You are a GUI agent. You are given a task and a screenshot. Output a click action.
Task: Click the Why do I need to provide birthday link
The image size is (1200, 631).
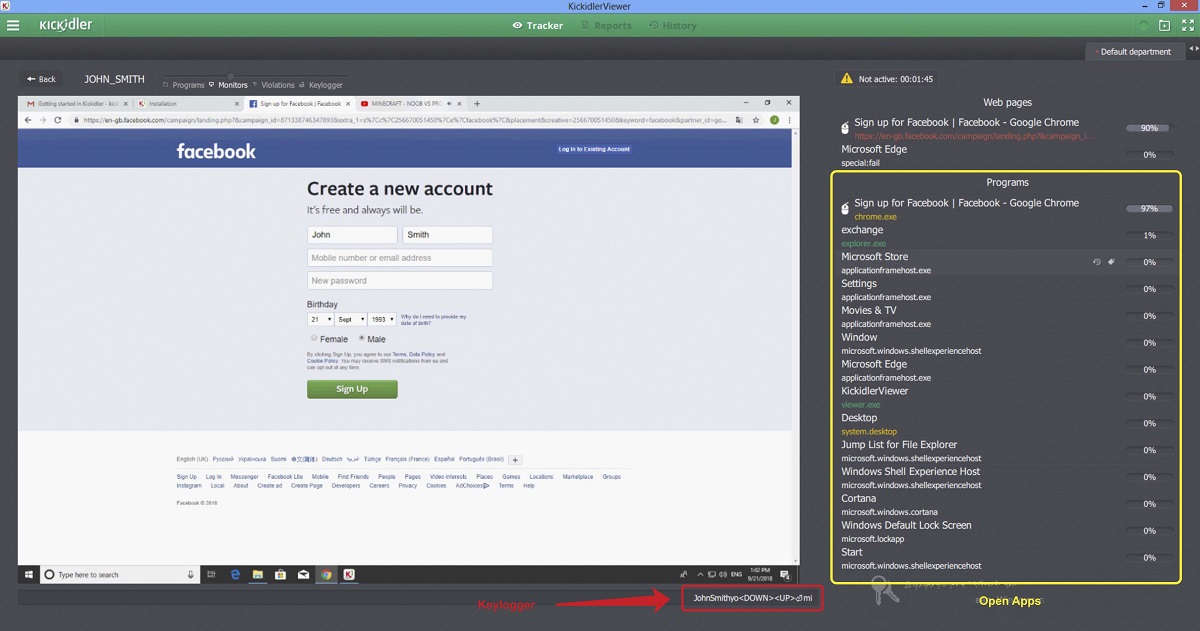pyautogui.click(x=433, y=319)
